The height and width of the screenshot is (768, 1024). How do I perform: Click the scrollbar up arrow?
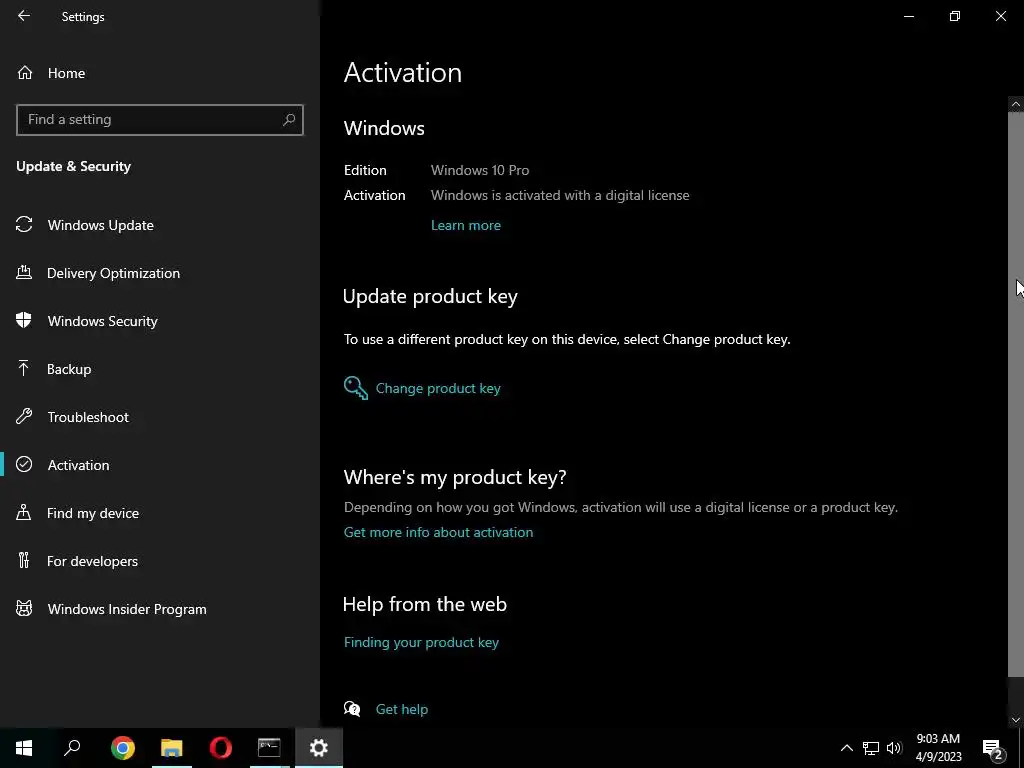pos(1016,104)
